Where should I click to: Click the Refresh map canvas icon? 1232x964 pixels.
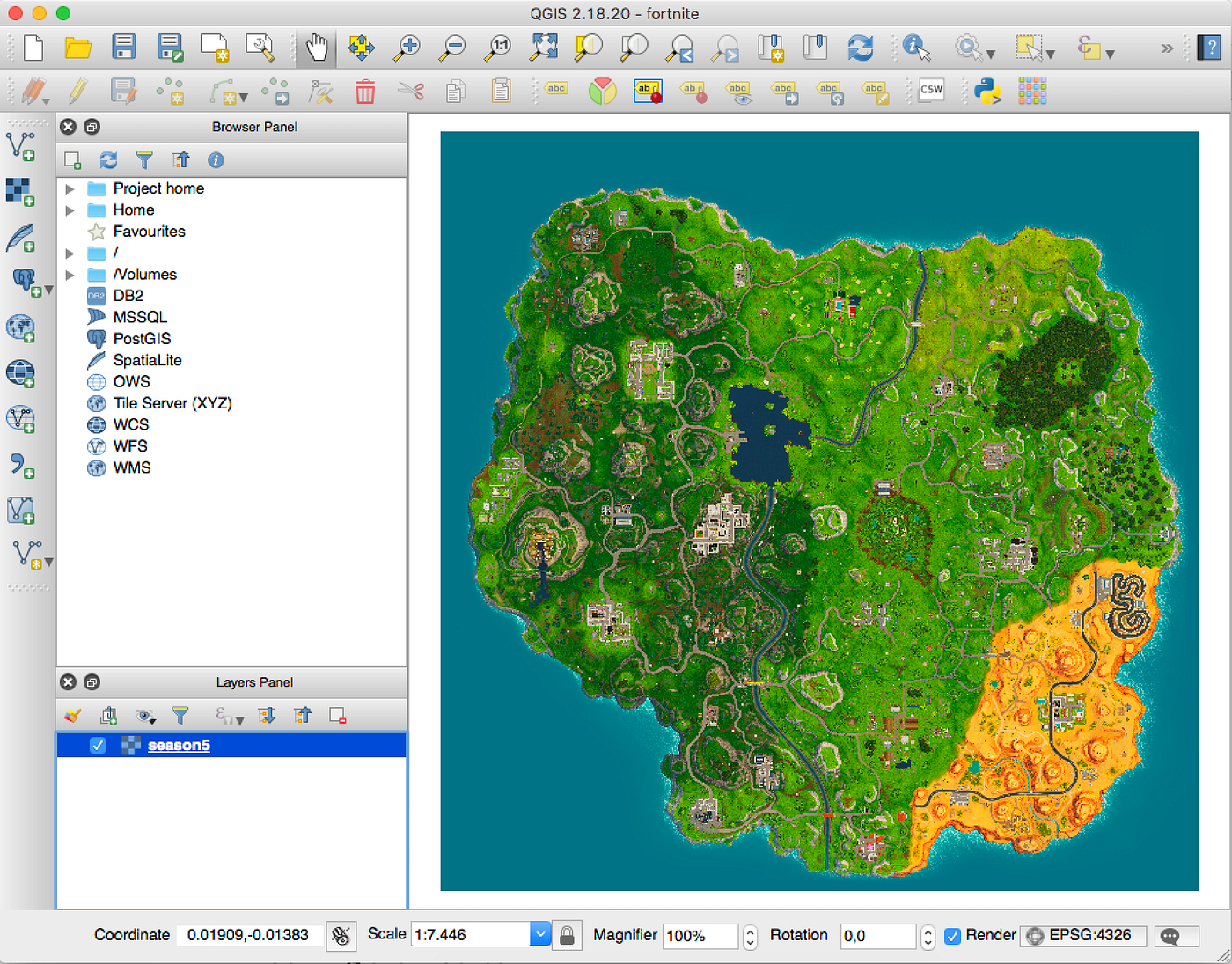pos(860,48)
